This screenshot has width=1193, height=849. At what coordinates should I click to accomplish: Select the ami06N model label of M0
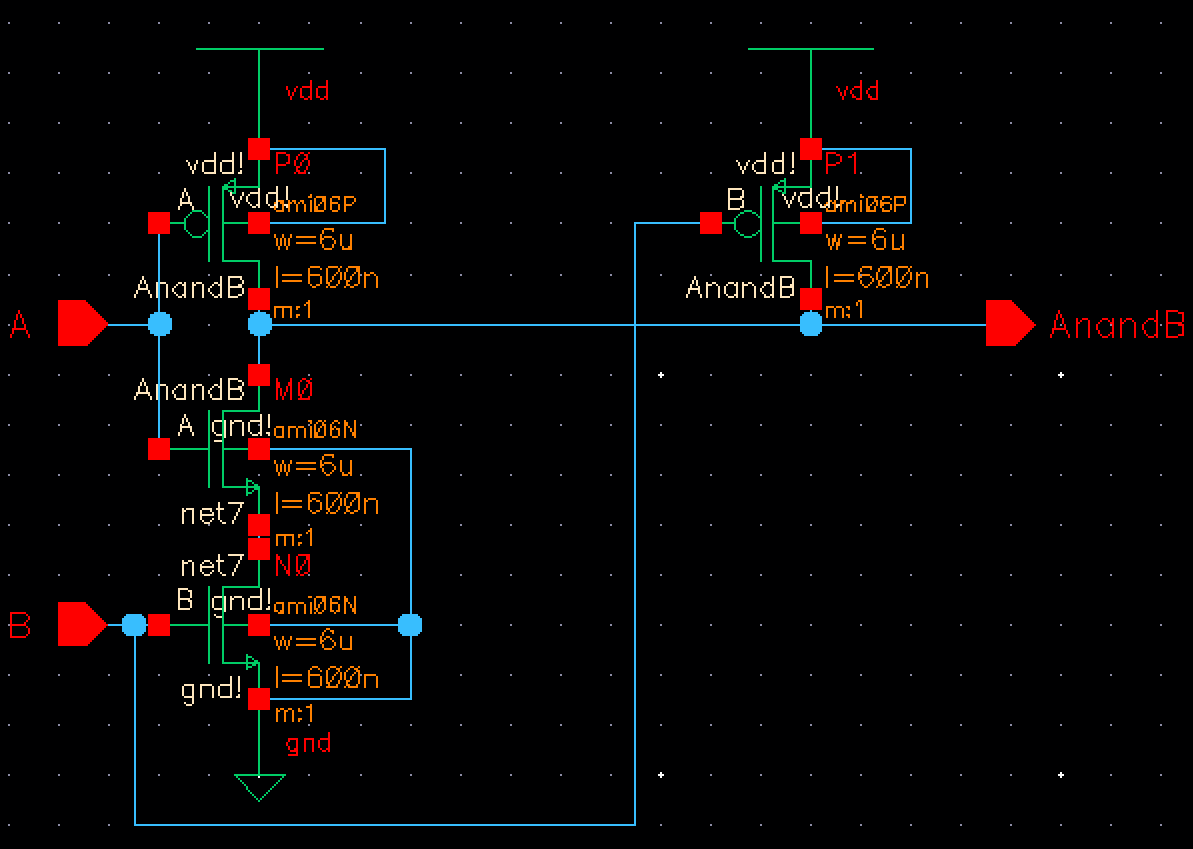click(x=315, y=431)
